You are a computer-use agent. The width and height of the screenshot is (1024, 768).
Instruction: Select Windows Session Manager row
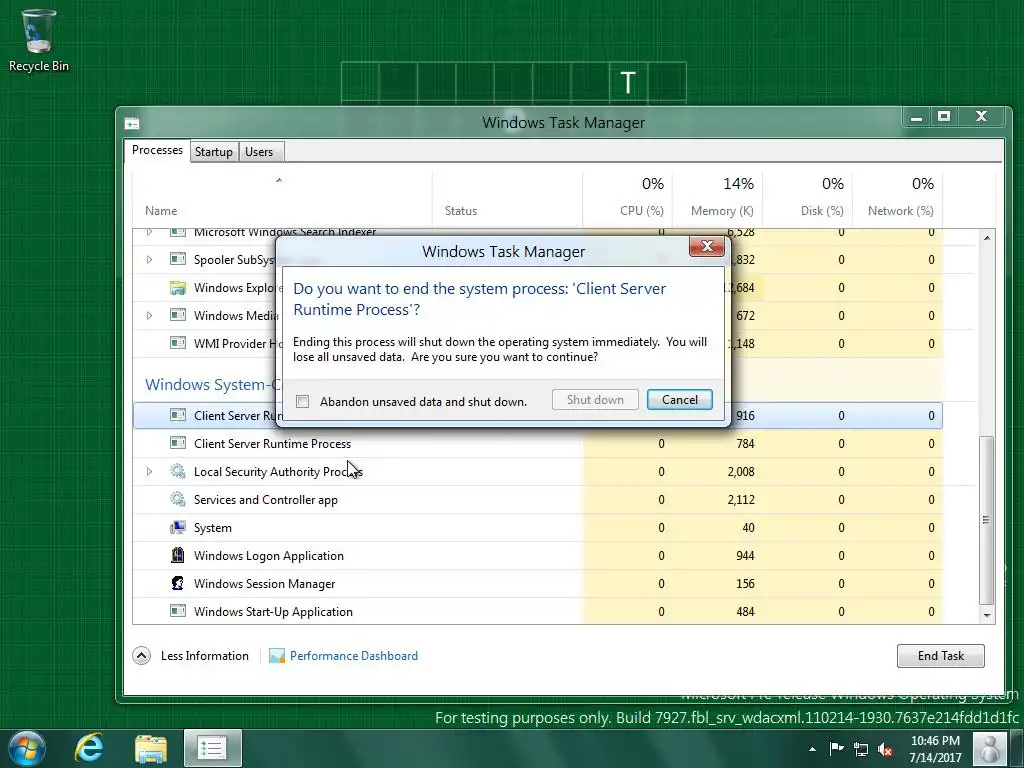[537, 584]
